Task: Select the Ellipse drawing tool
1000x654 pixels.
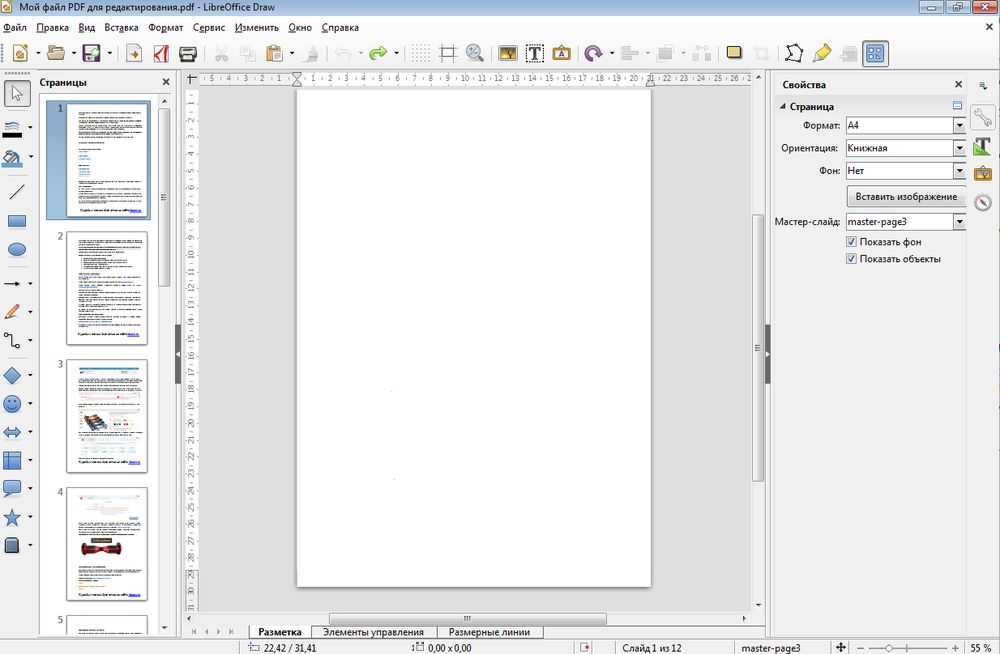Action: (17, 250)
